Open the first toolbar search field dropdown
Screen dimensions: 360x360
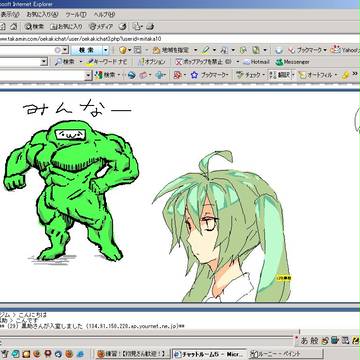(x=65, y=50)
